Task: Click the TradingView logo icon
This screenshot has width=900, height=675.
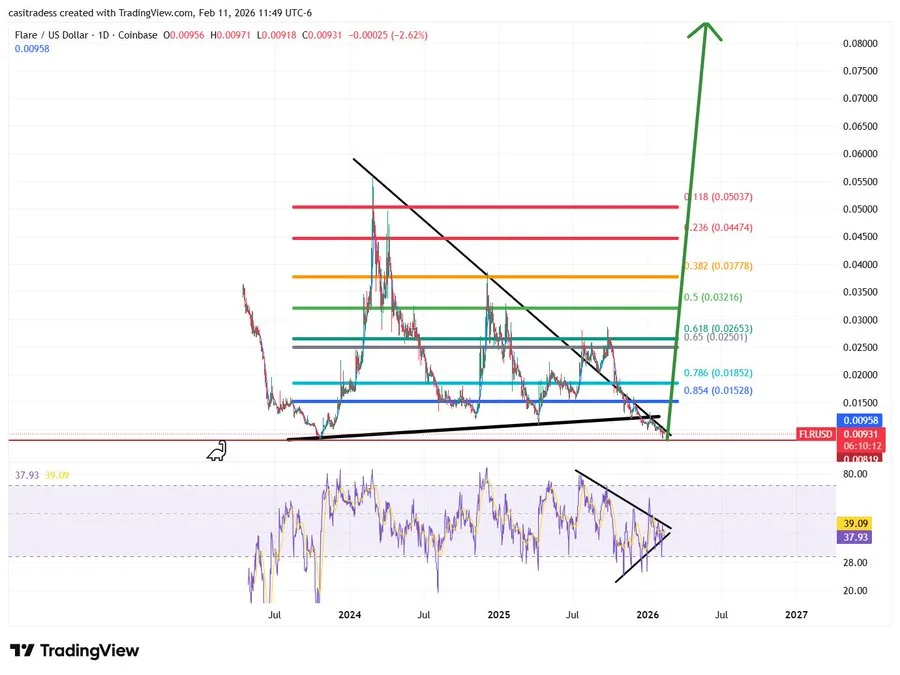Action: click(22, 650)
